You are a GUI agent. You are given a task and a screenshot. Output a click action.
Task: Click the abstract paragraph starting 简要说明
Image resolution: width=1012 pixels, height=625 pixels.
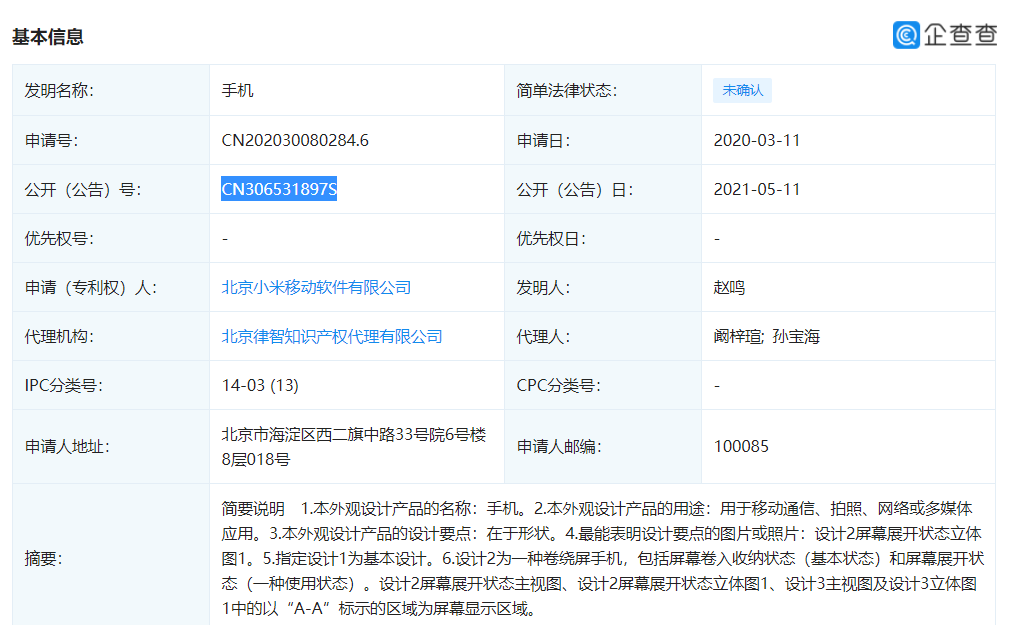pyautogui.click(x=603, y=558)
